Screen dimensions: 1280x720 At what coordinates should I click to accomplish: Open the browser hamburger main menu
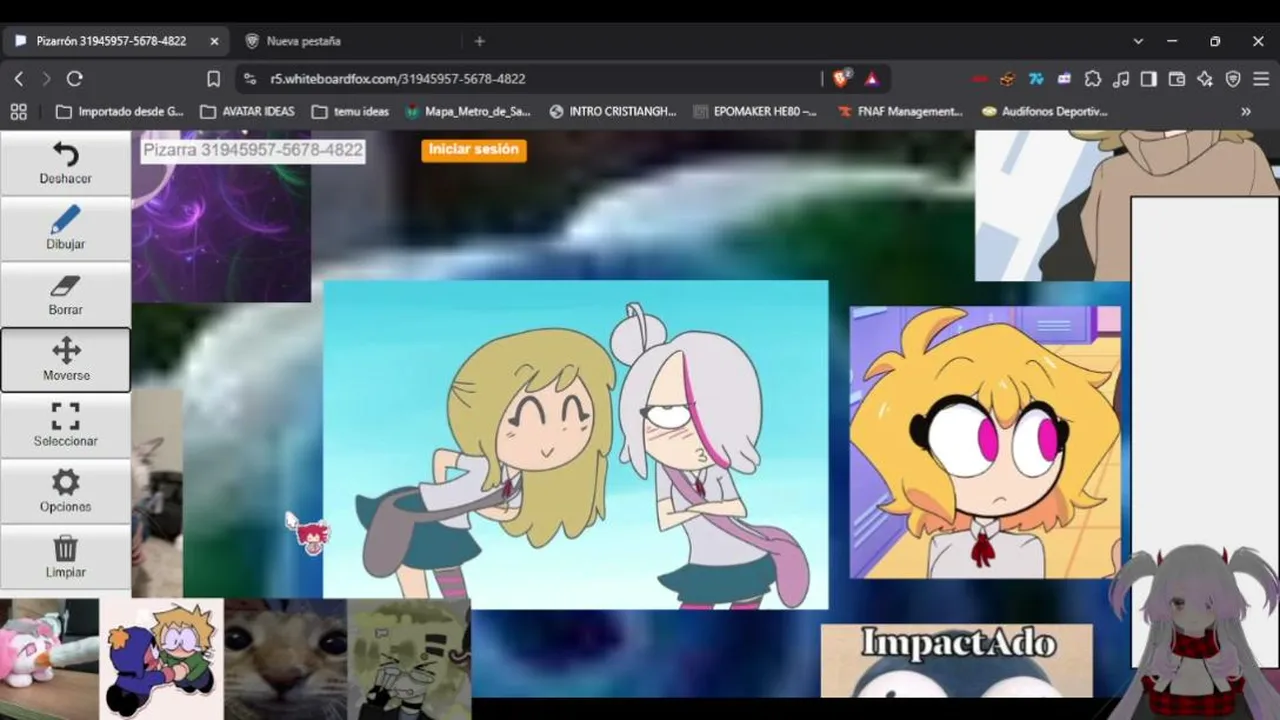1261,79
